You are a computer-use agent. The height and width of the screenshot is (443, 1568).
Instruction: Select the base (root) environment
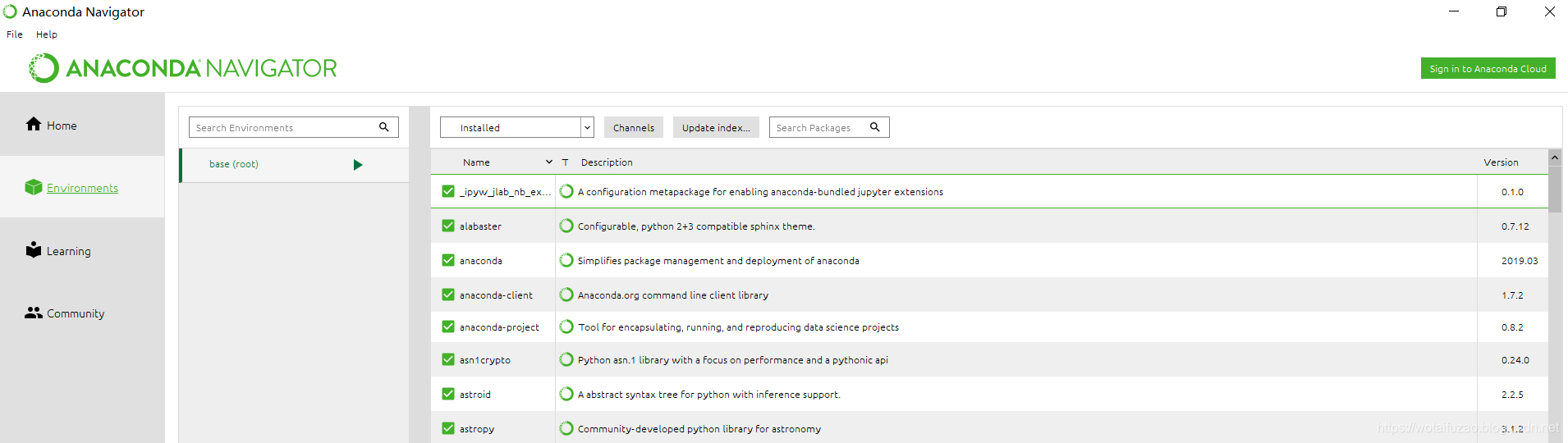click(x=294, y=165)
